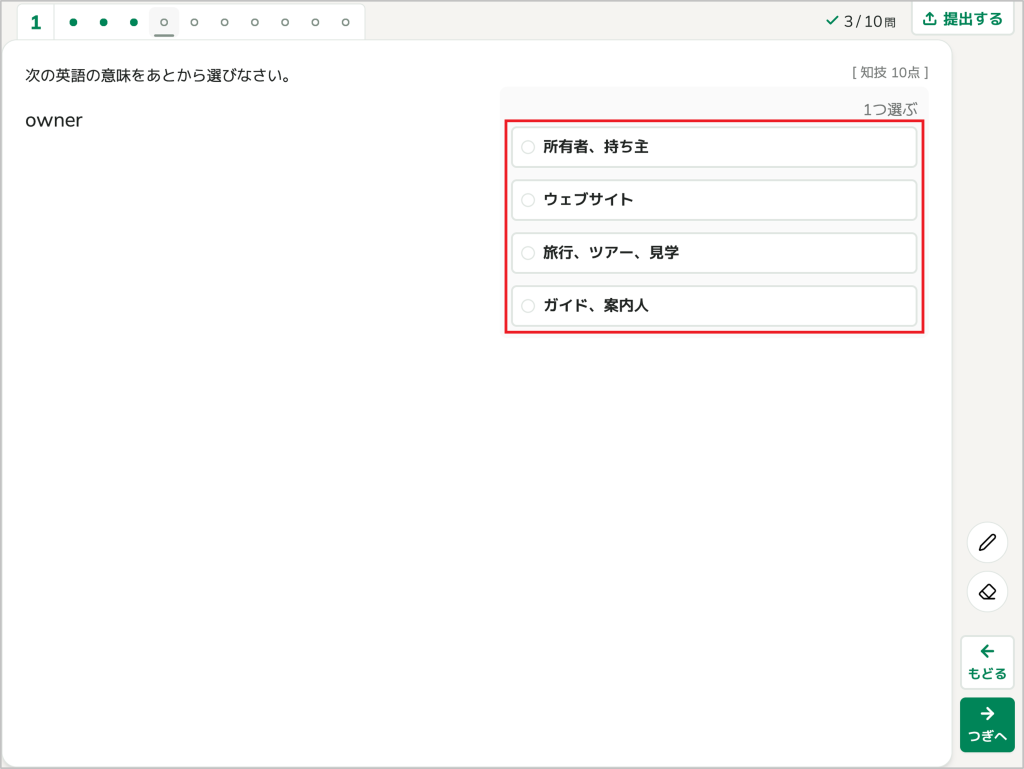Jump to second question dot
This screenshot has height=769, width=1024.
click(103, 22)
